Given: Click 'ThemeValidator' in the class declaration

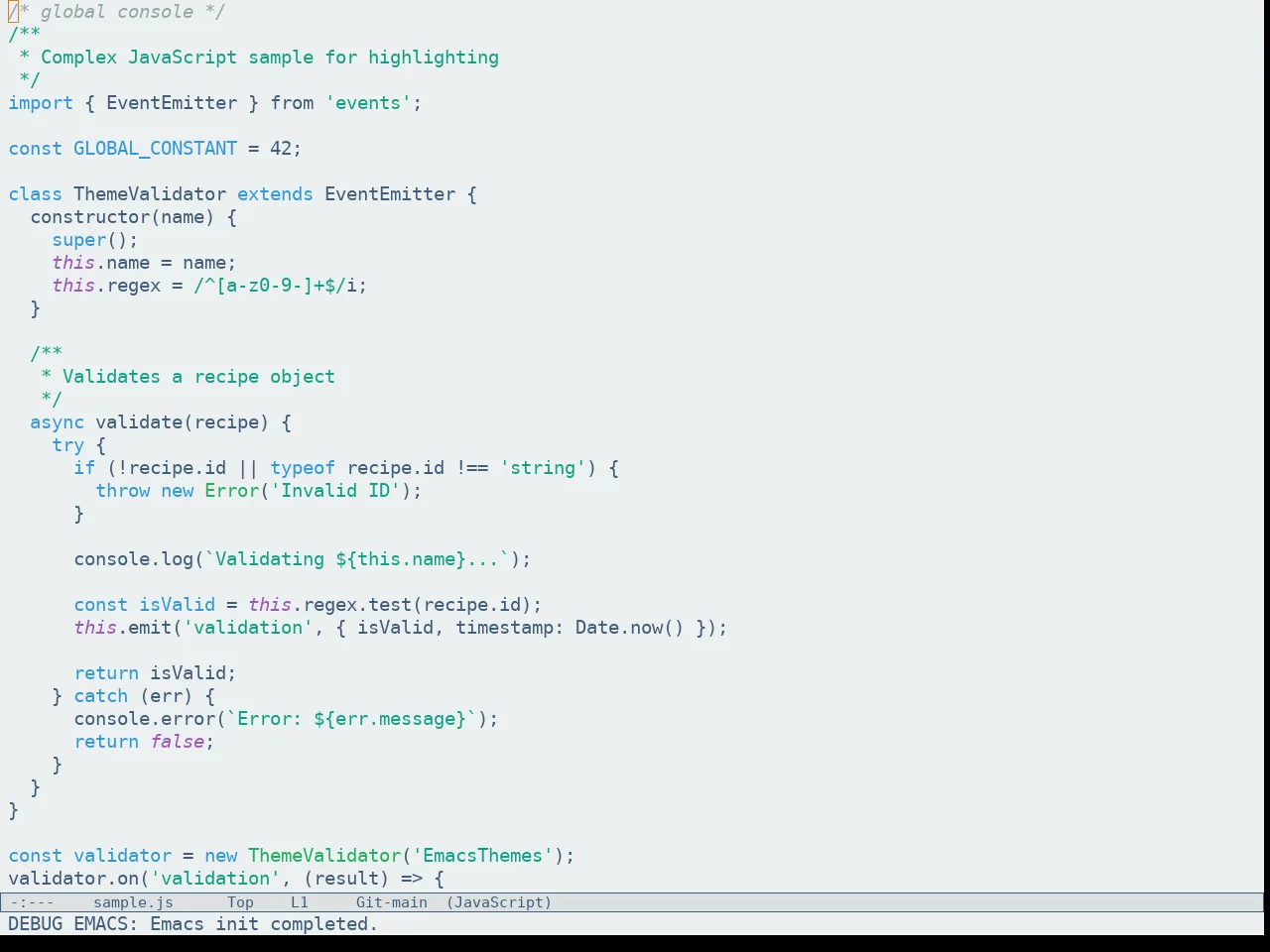Looking at the screenshot, I should (150, 194).
